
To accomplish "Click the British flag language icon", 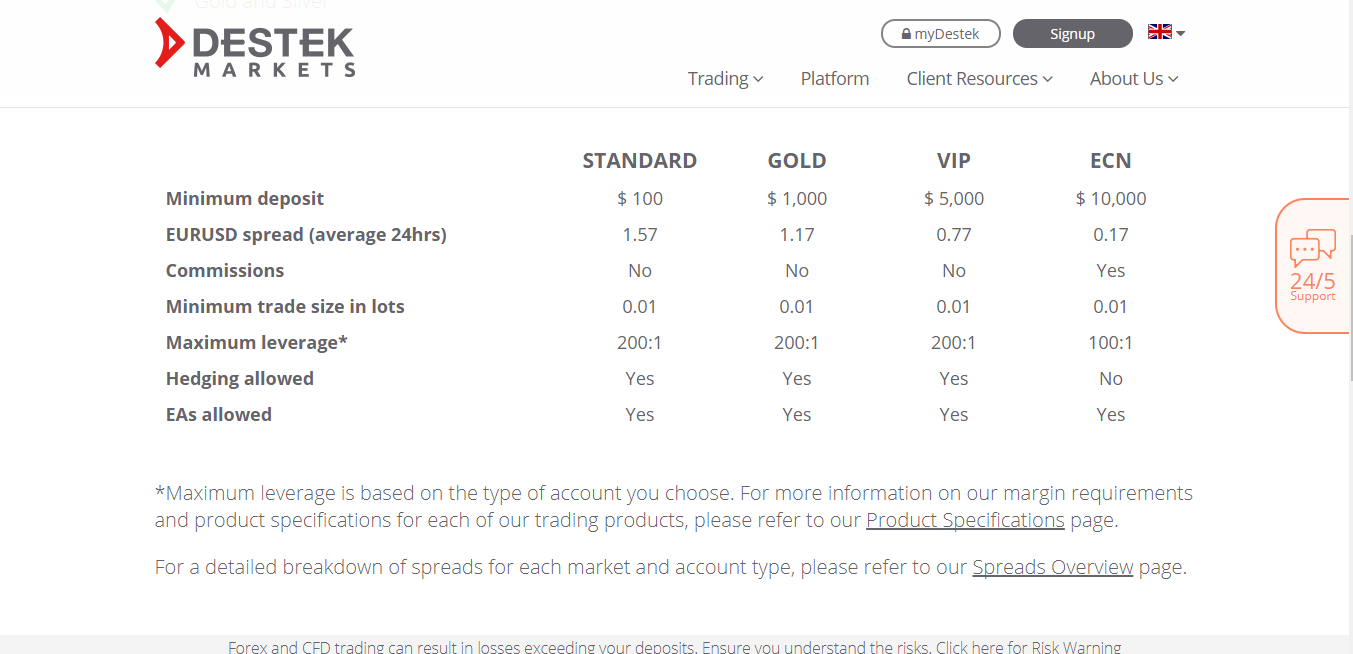I will click(1159, 31).
